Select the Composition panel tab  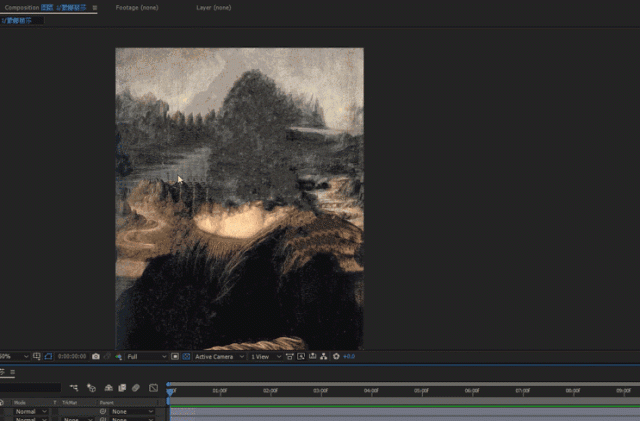coord(45,7)
